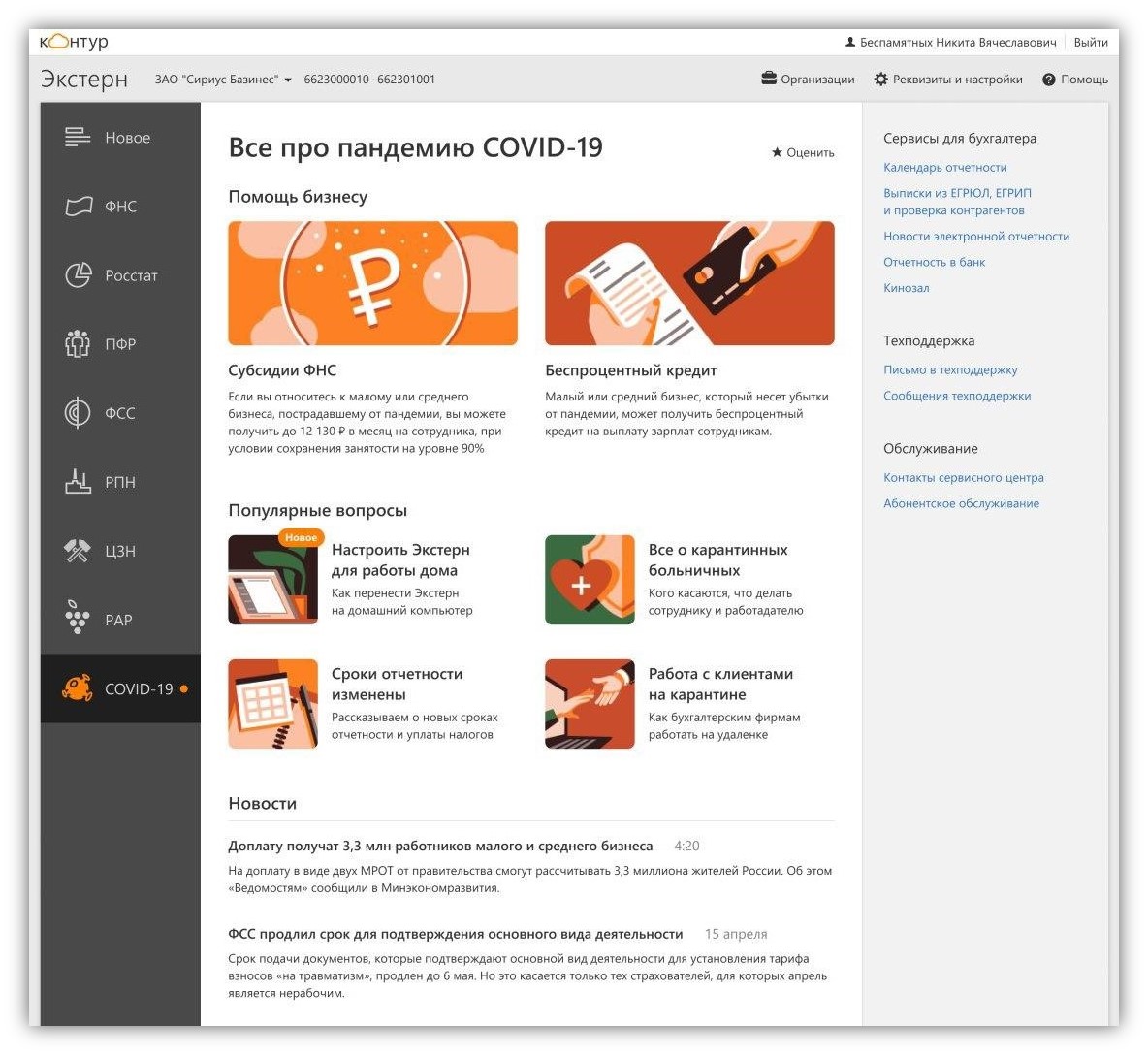The height and width of the screenshot is (1055, 1148).
Task: Click the 15 апреля news date
Action: 736,934
